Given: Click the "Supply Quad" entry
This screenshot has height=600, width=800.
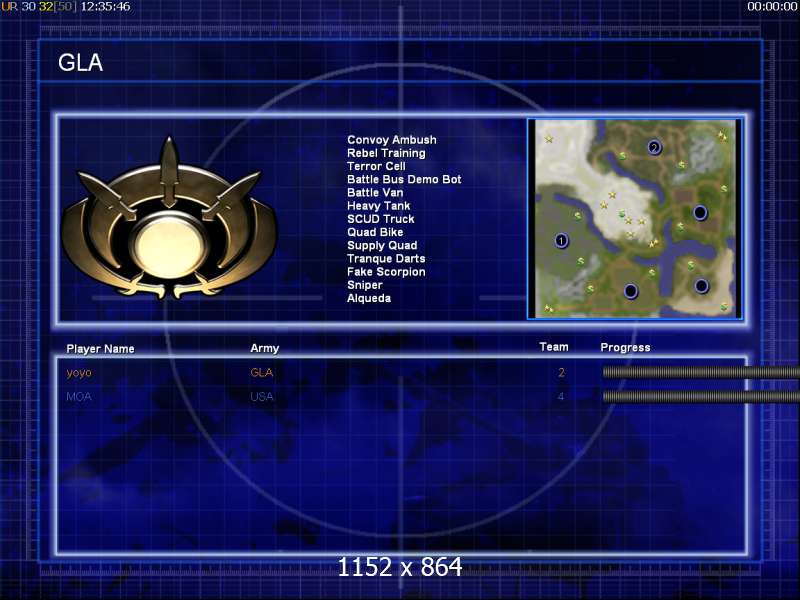Looking at the screenshot, I should click(x=382, y=246).
